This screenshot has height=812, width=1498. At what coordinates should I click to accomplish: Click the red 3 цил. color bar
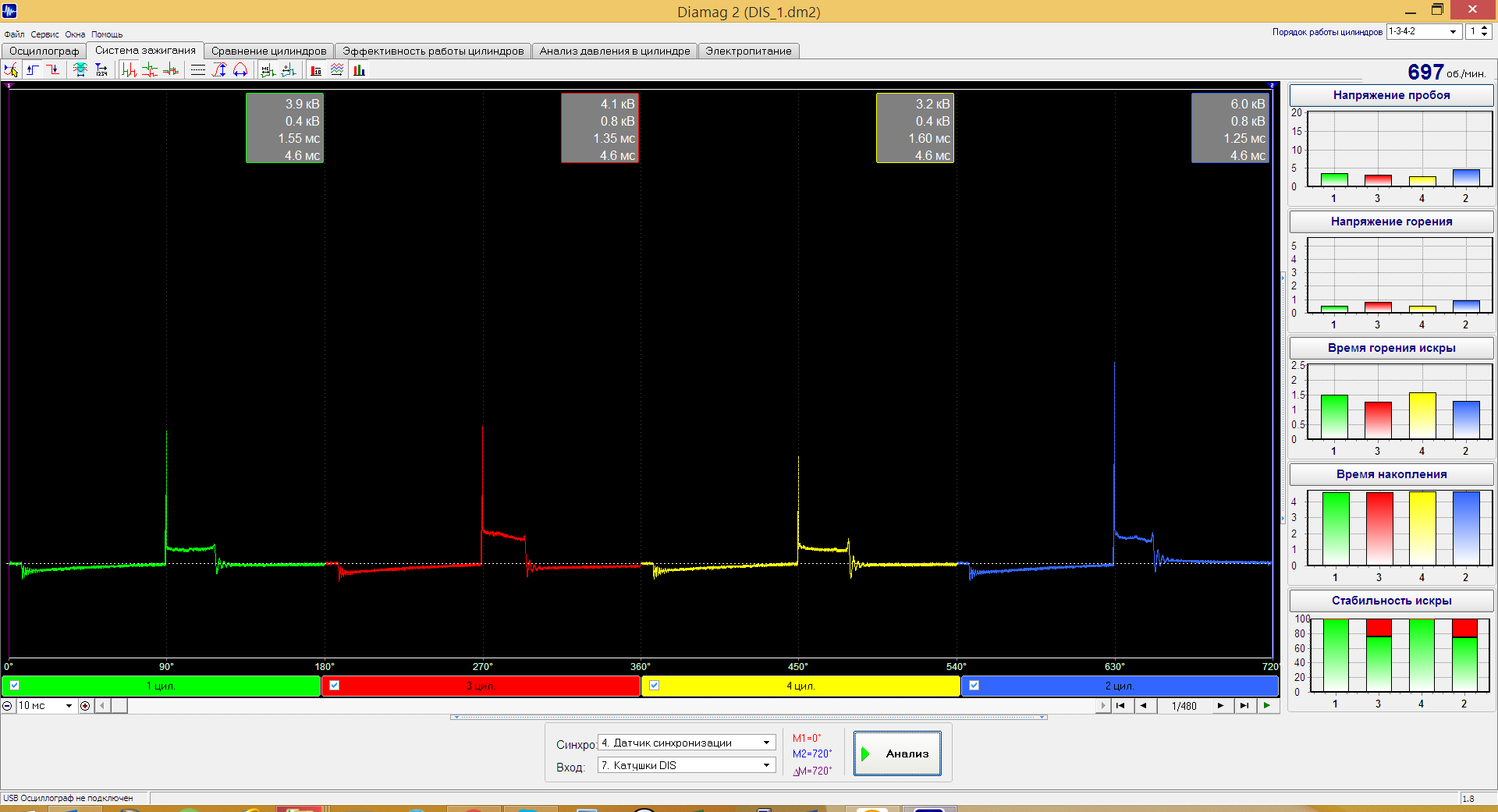point(481,686)
